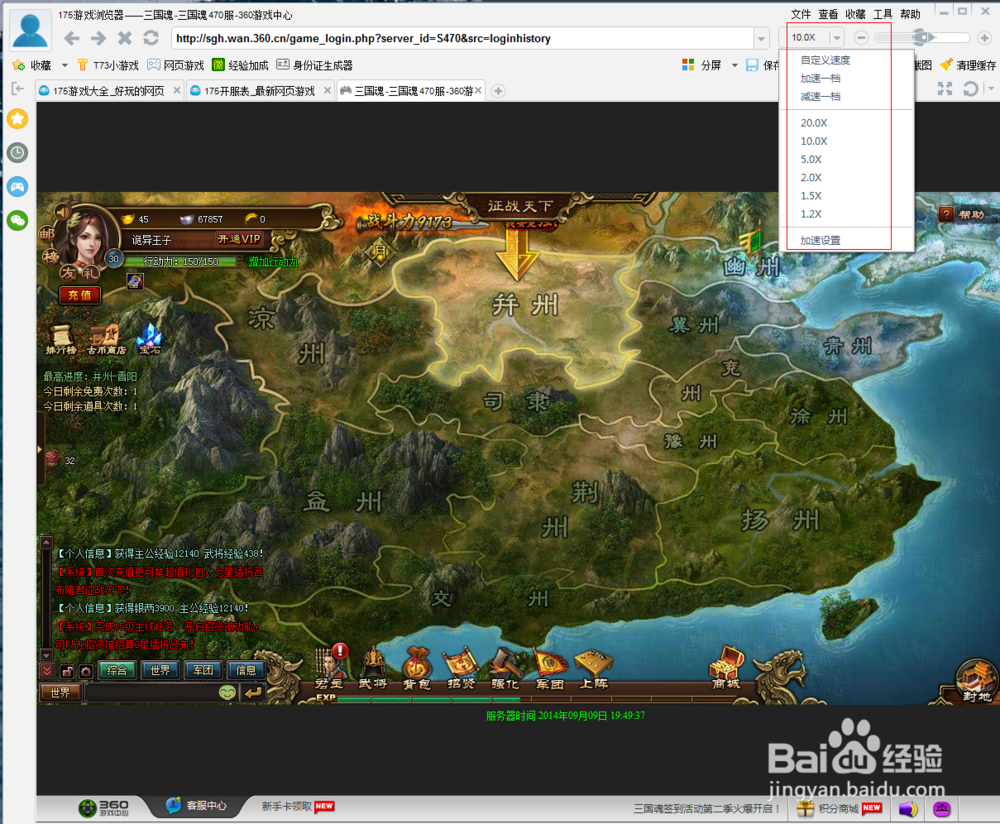This screenshot has height=824, width=1000.
Task: Choose 1.2X speed option
Action: point(811,214)
